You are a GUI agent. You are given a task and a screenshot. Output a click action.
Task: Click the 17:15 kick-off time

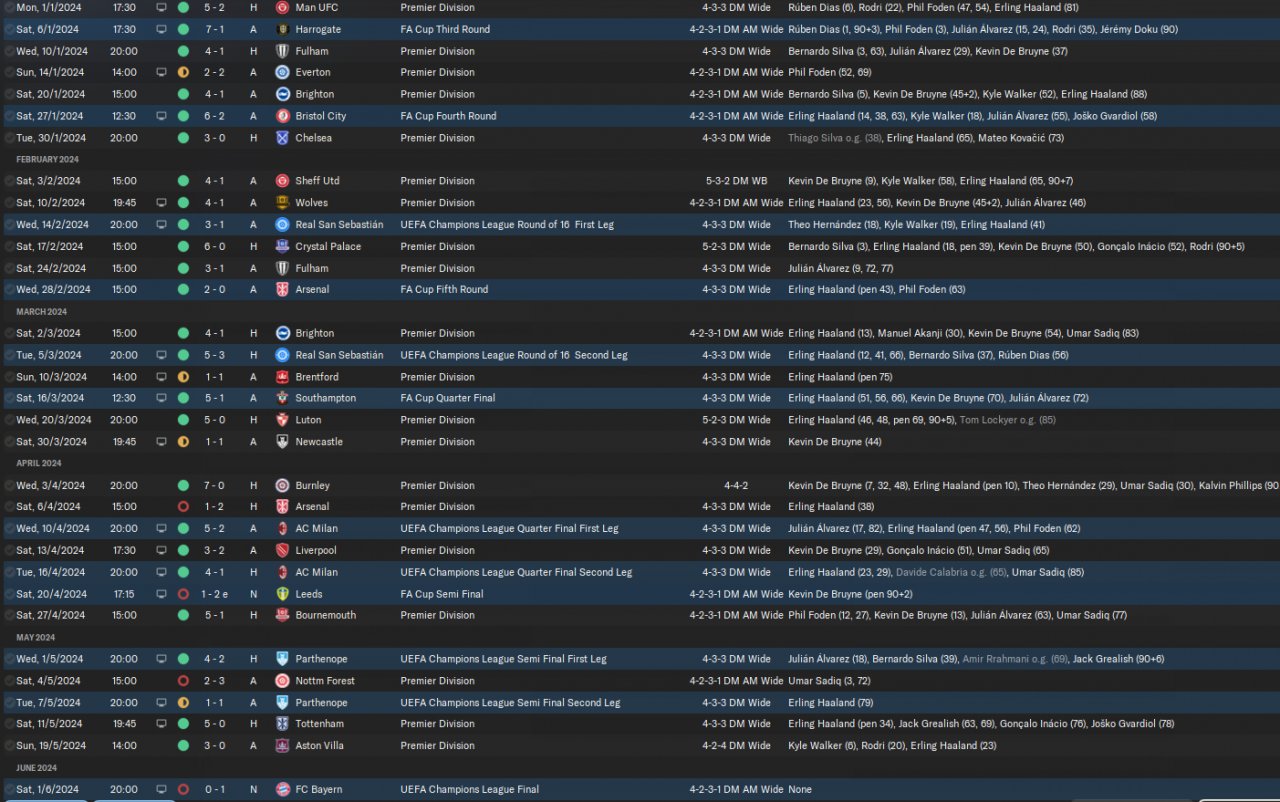[x=124, y=594]
